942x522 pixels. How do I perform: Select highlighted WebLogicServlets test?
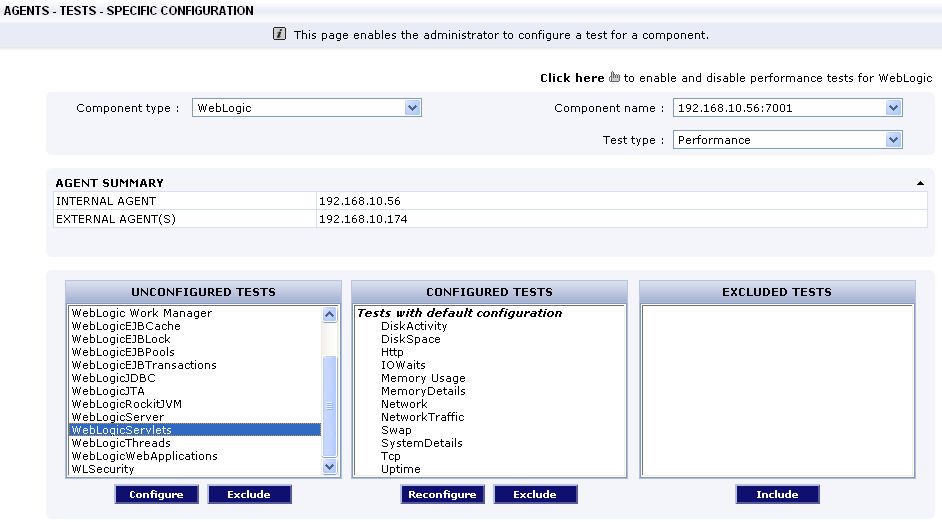tap(195, 430)
